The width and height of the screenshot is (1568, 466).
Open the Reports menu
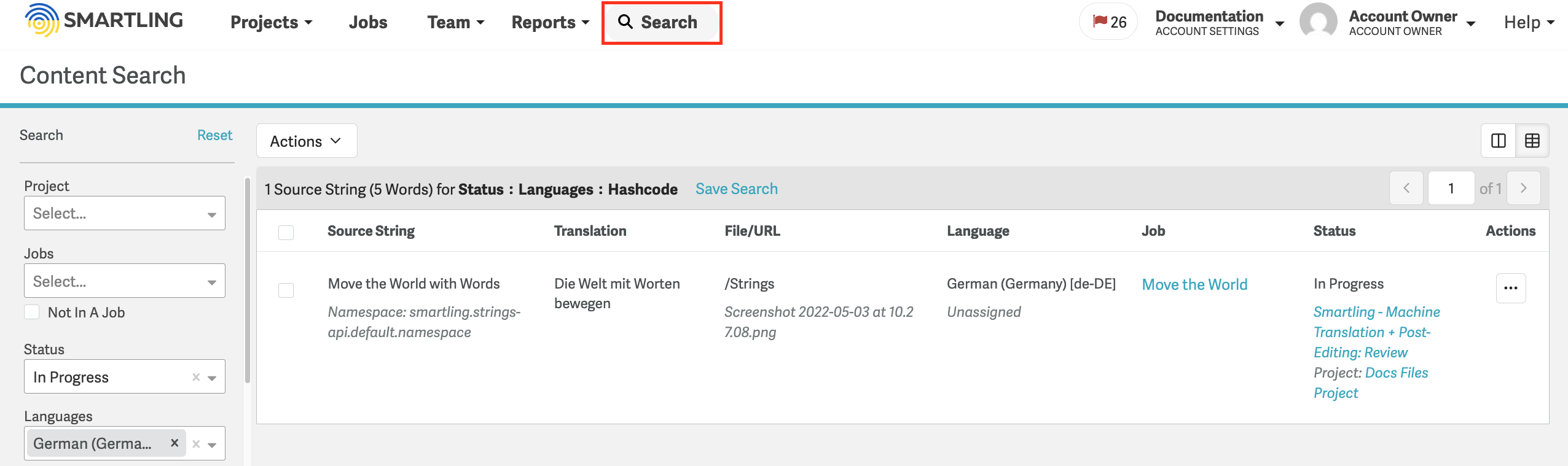tap(551, 22)
